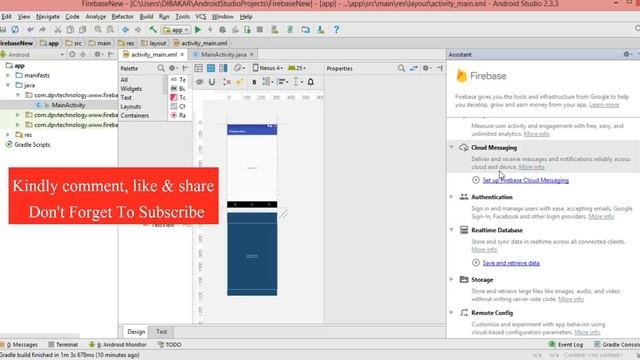
Task: Select the Layouts category in Palette
Action: [131, 107]
